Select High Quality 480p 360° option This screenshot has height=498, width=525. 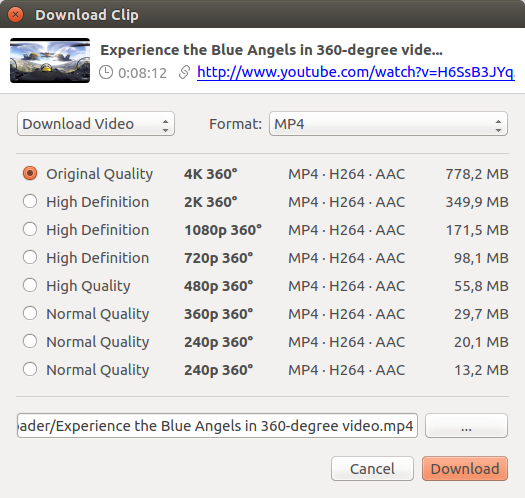(30, 285)
